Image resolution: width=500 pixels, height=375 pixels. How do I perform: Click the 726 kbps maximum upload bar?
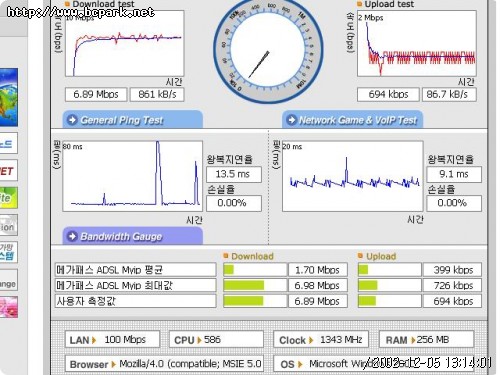pyautogui.click(x=389, y=285)
